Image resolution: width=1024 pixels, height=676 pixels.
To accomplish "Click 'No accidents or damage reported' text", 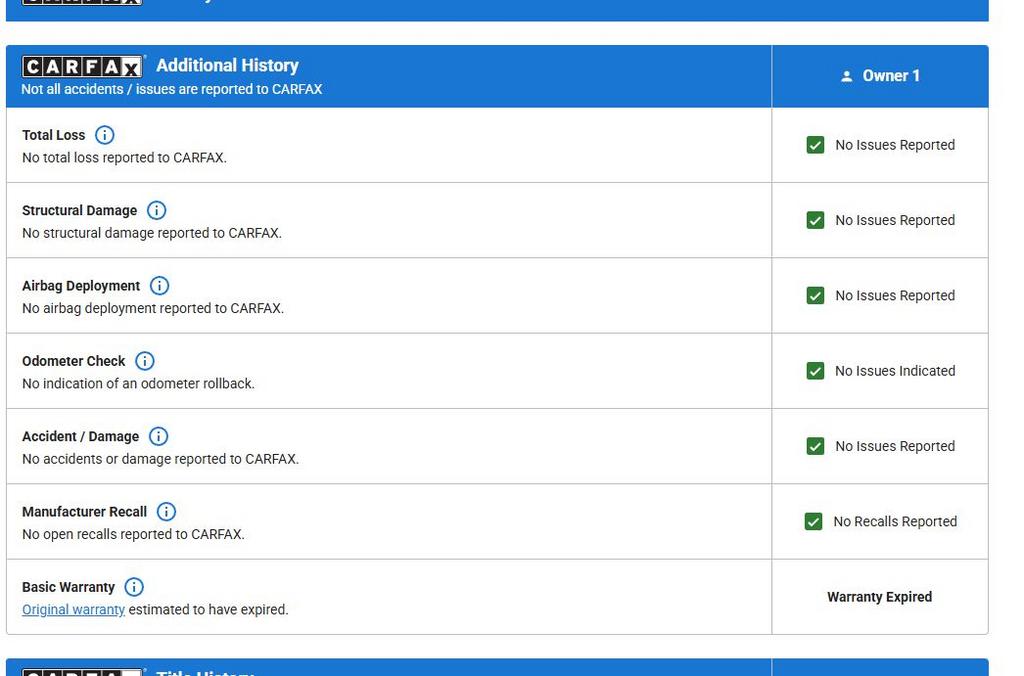I will (x=161, y=459).
